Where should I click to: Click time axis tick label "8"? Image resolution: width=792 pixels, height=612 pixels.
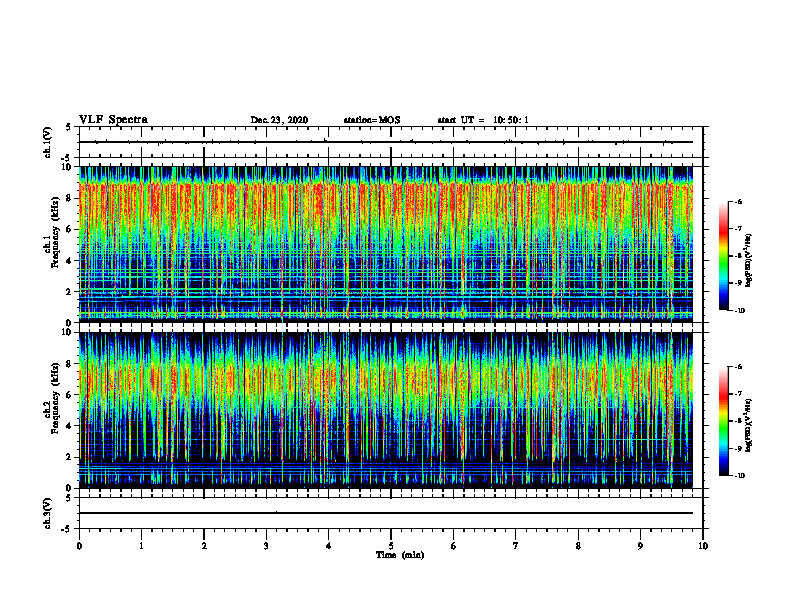(x=578, y=546)
